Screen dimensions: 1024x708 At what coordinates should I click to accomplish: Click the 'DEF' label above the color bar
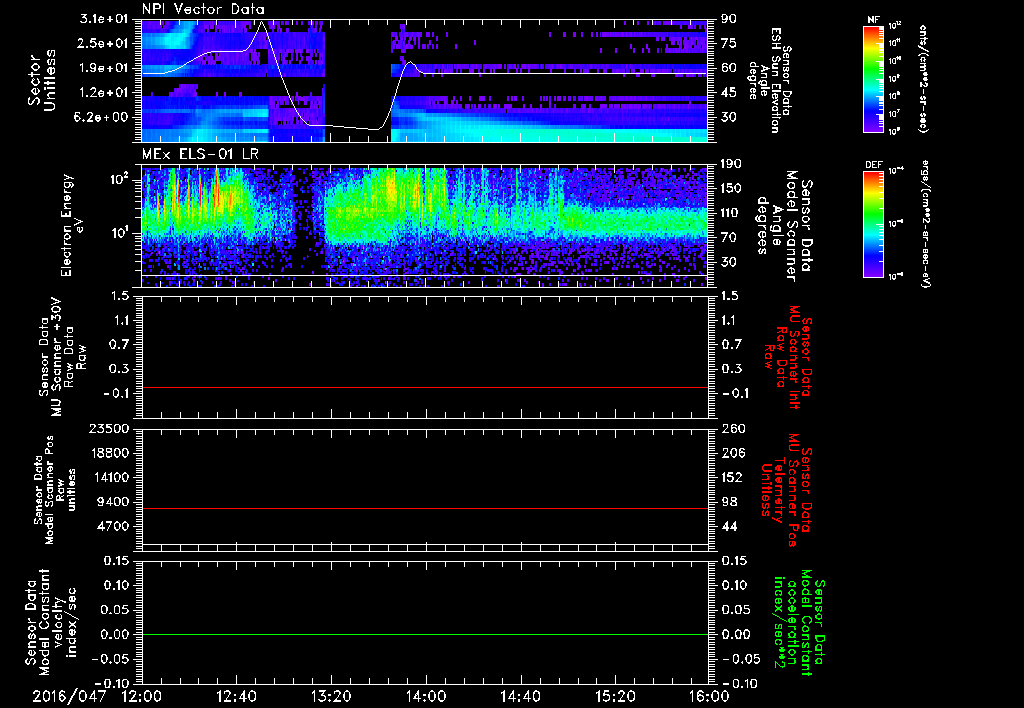click(x=873, y=165)
